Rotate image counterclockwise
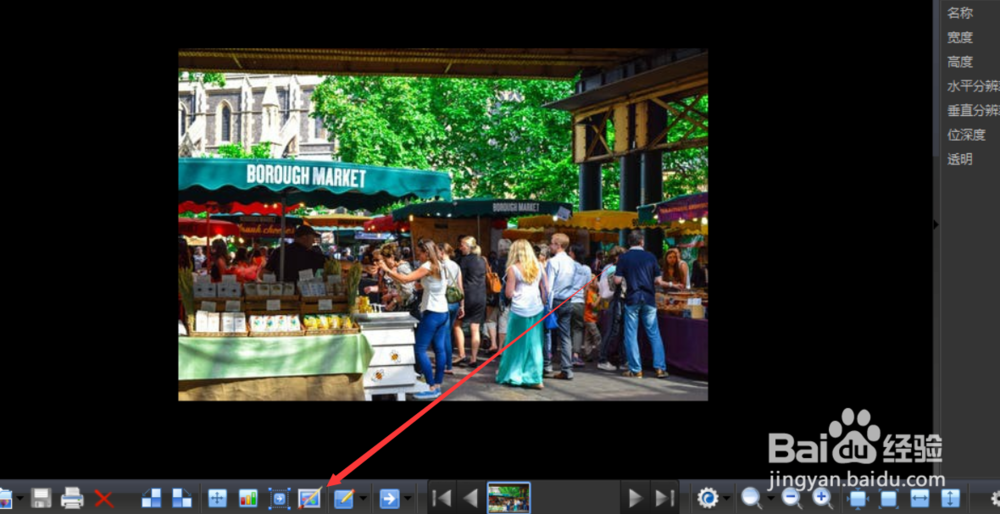1000x514 pixels. 151,498
